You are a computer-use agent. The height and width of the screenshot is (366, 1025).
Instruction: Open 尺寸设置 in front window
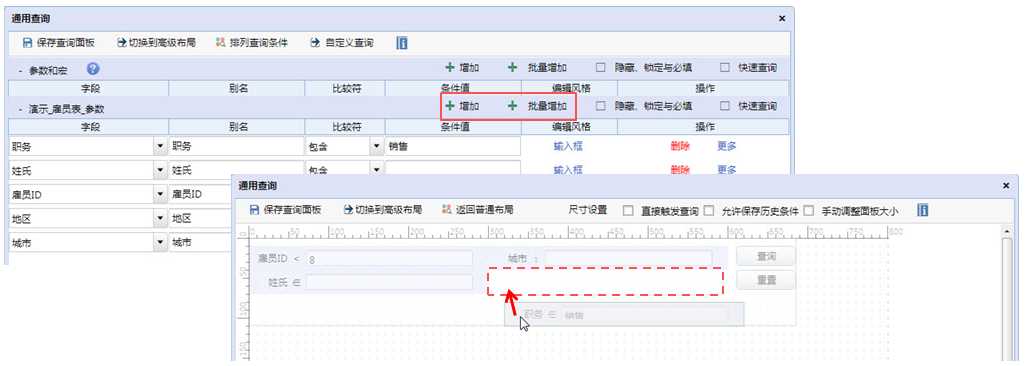click(x=588, y=210)
